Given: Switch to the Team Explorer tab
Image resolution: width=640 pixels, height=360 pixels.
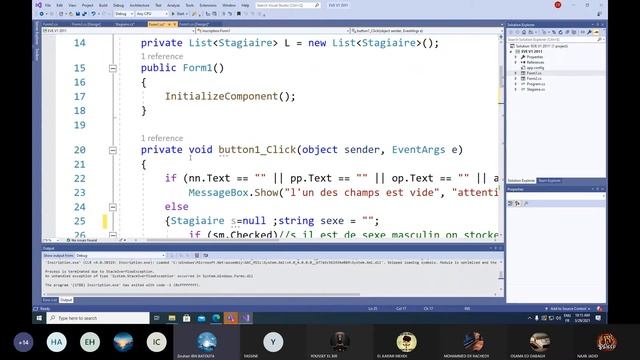Looking at the screenshot, I should tap(549, 180).
